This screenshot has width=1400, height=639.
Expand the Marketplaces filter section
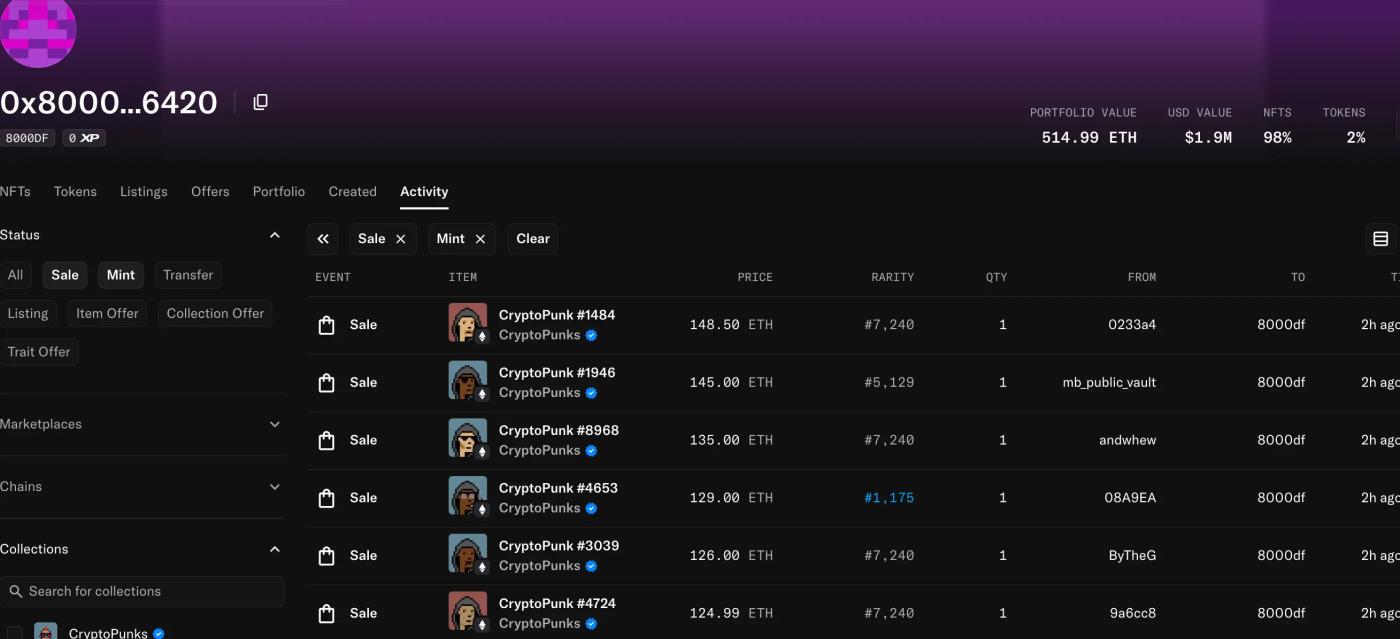point(275,424)
